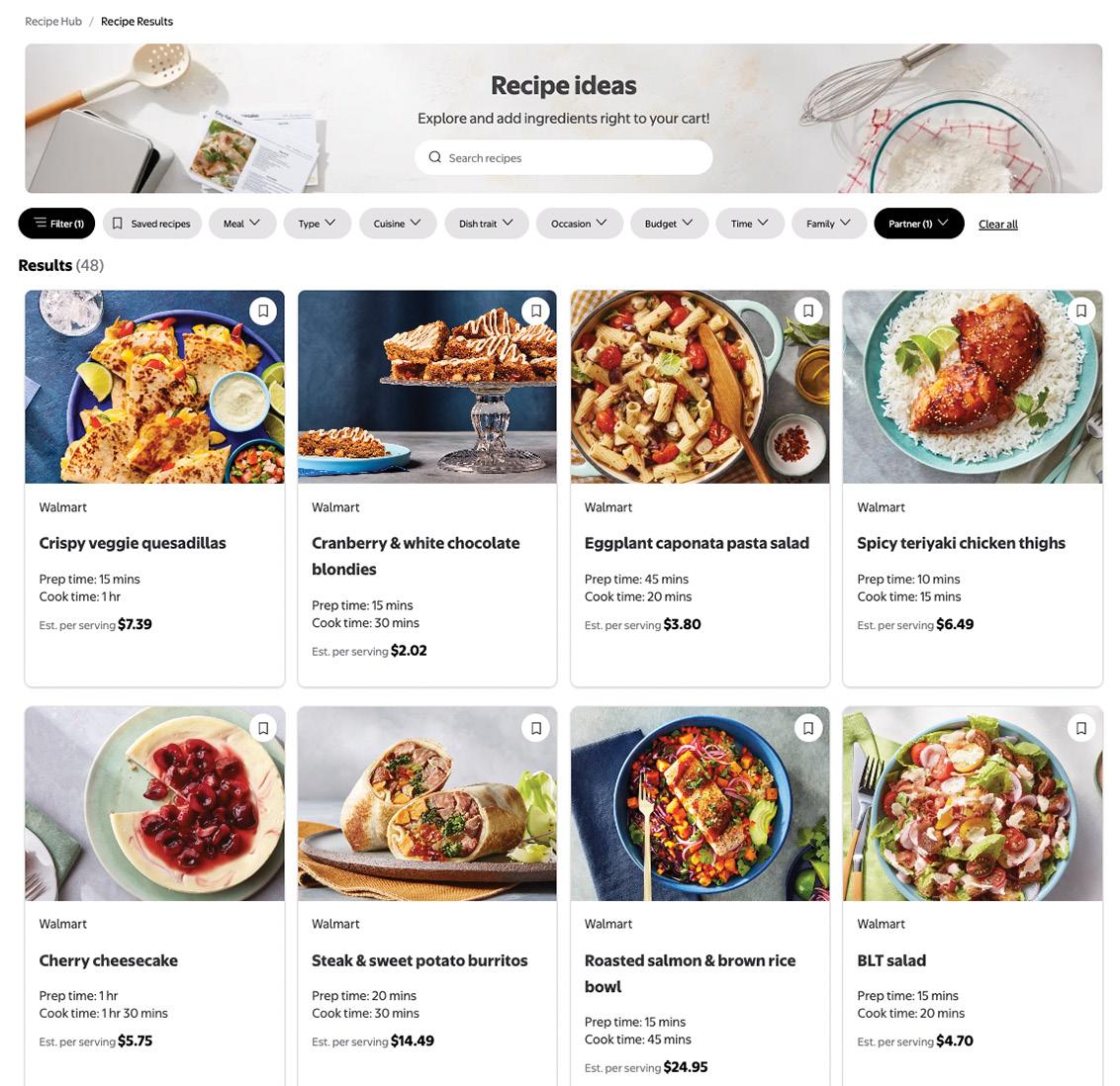This screenshot has height=1086, width=1120.
Task: Expand the Dish trait filter
Action: click(x=487, y=224)
